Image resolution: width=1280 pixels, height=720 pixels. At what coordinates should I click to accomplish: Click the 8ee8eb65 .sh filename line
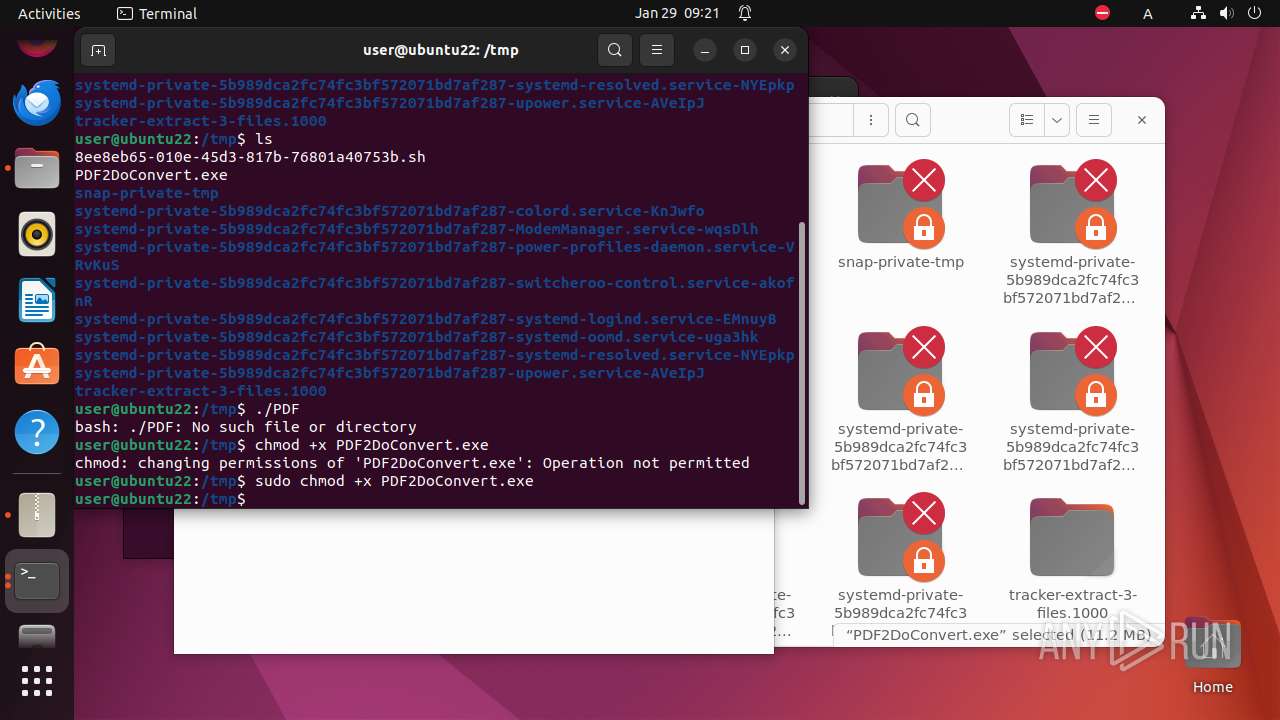(250, 157)
